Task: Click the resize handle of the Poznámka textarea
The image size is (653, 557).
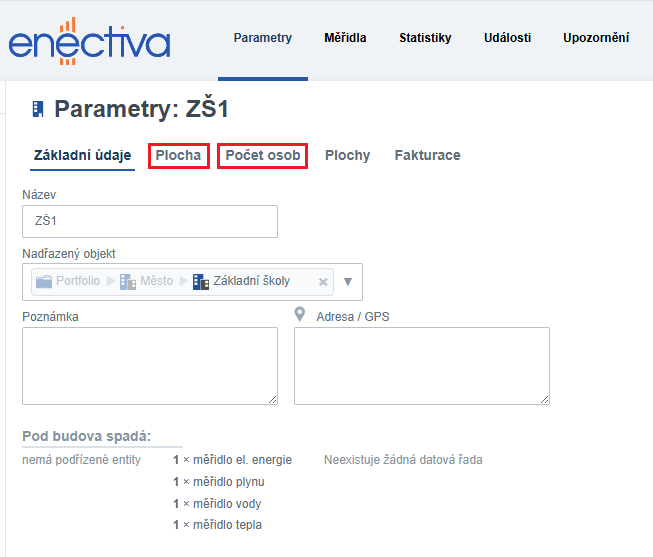Action: click(x=271, y=398)
